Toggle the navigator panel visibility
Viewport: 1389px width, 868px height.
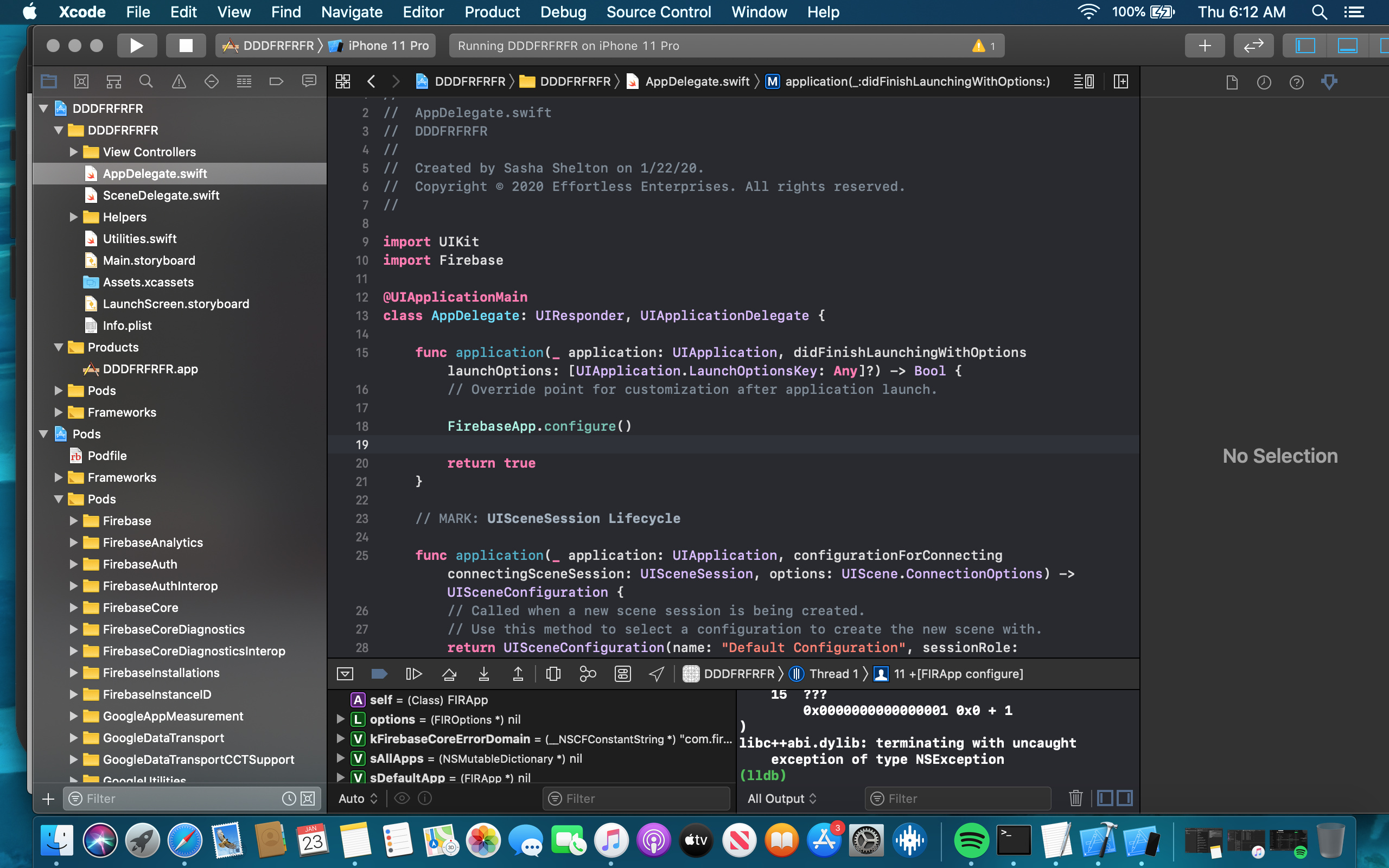1304,46
